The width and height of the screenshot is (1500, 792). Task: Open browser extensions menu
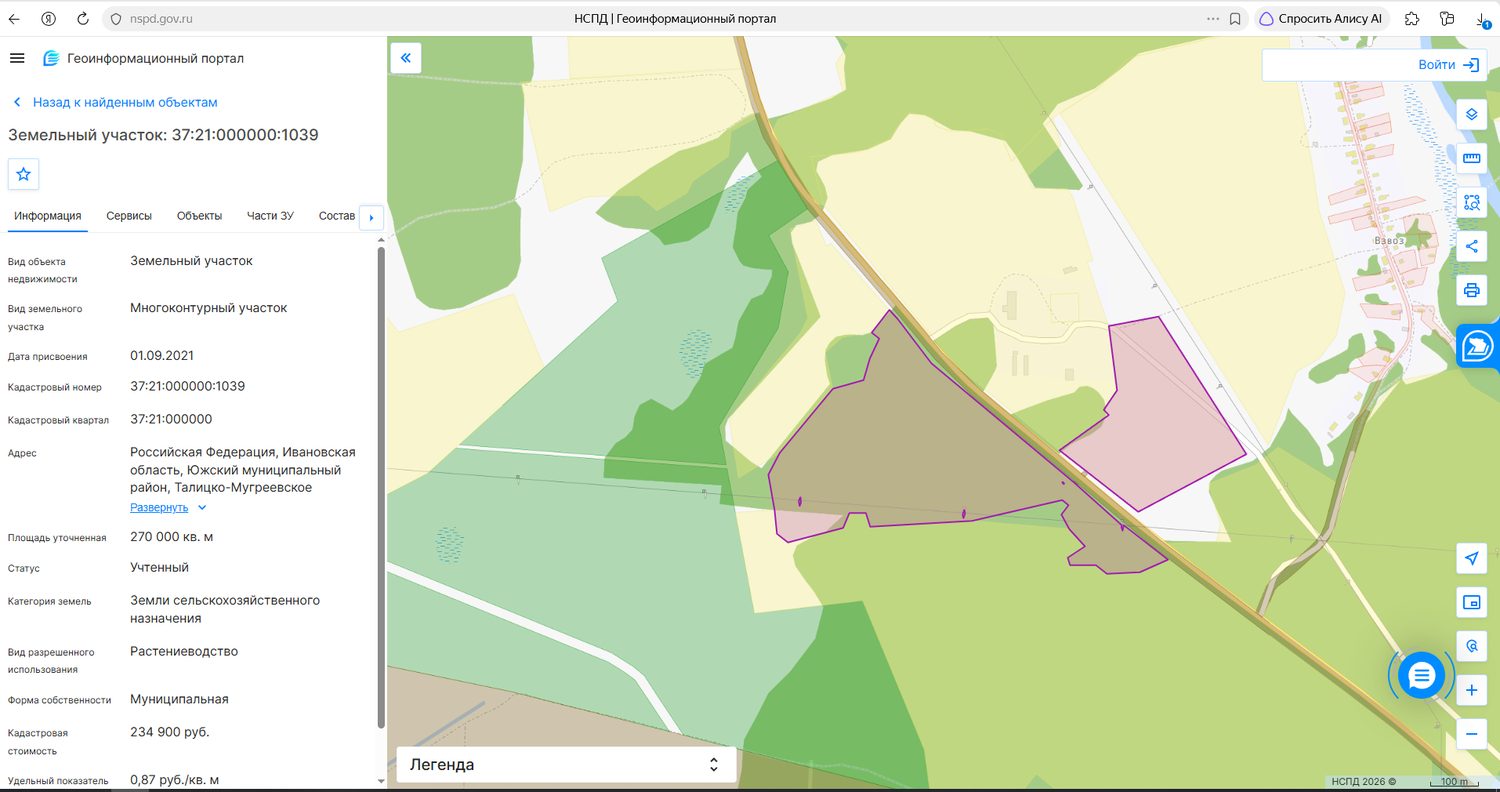click(x=1412, y=19)
